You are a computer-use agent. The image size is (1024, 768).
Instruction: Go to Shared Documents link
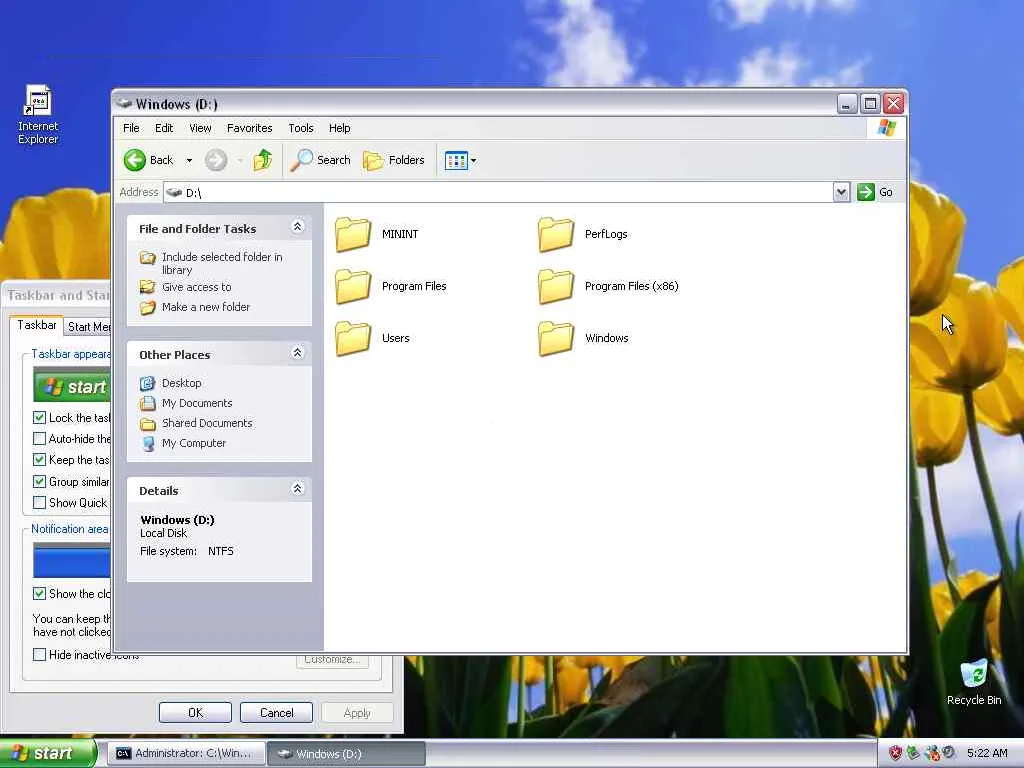tap(207, 423)
